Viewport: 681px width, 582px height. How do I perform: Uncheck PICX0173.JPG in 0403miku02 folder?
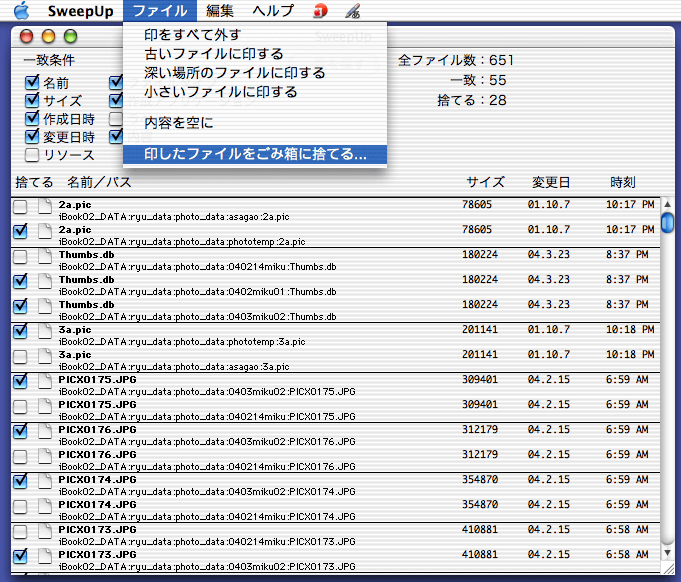(20, 556)
